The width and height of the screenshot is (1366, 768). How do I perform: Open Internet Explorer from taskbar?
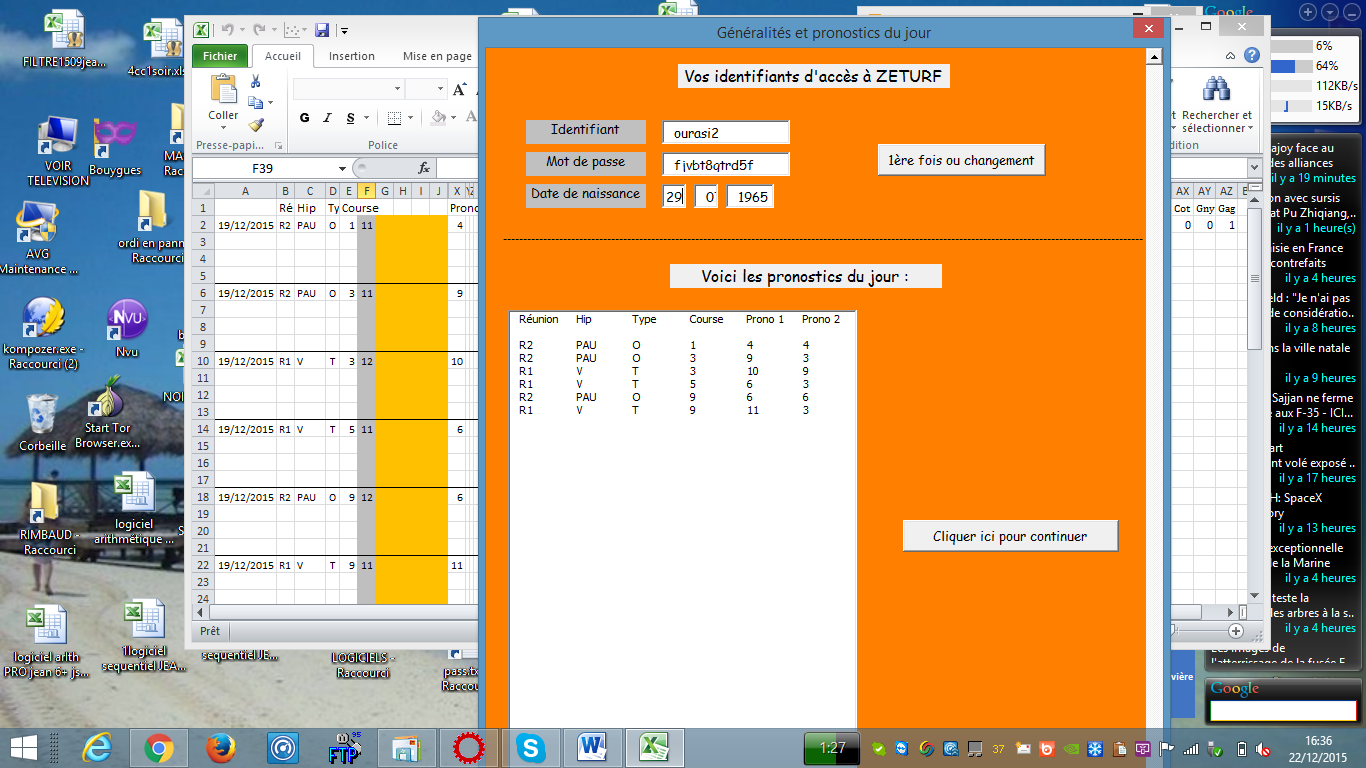coord(97,747)
